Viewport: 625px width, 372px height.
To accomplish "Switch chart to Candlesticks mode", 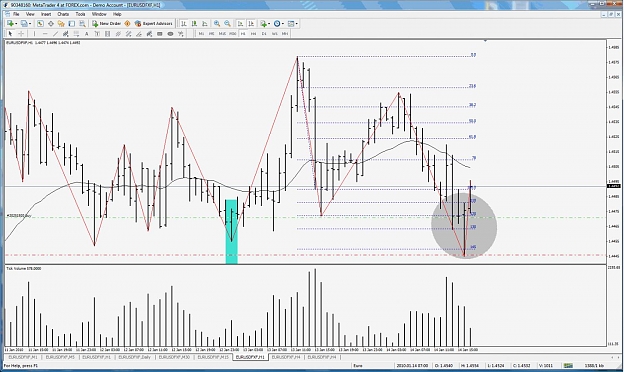I will [194, 24].
